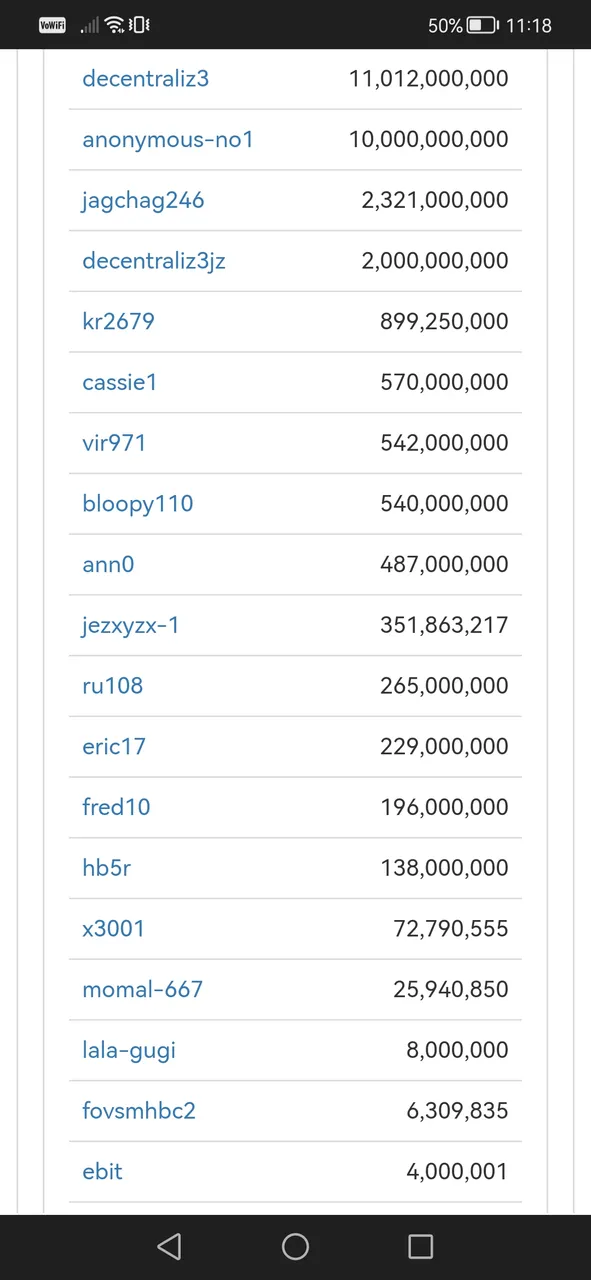Open cassie1 user link
The width and height of the screenshot is (591, 1280).
[x=120, y=382]
